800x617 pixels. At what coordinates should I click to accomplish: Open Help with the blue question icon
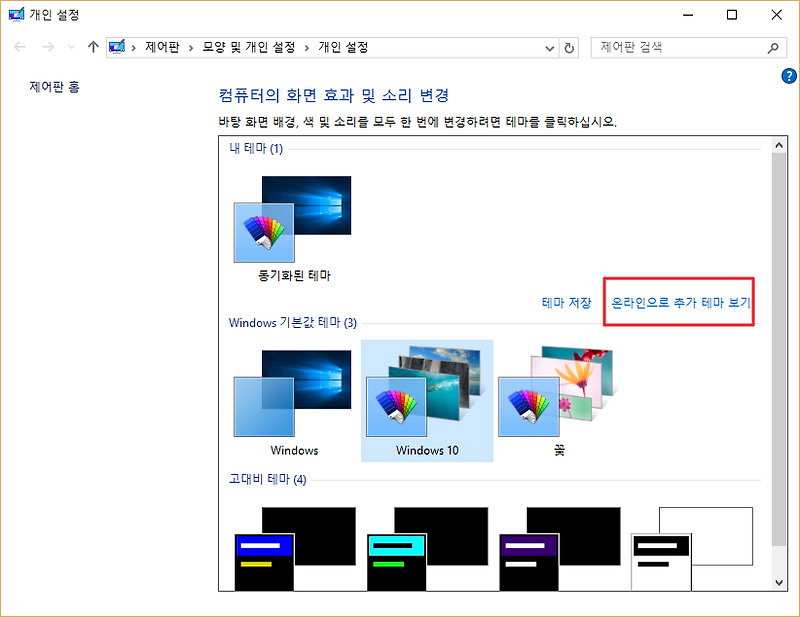[x=789, y=76]
